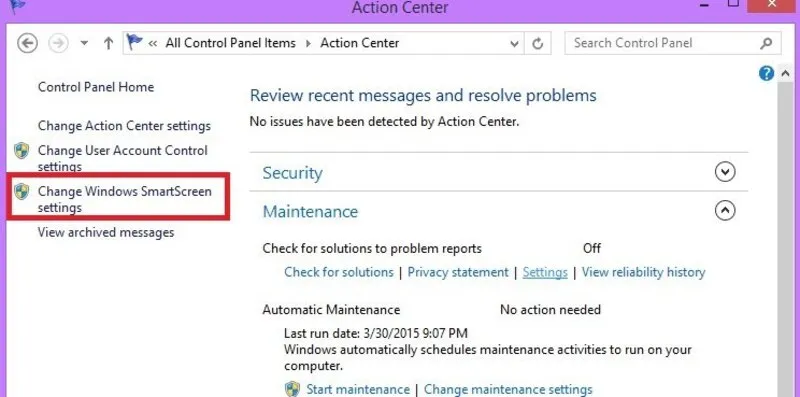
Task: Open Help with the blue question mark icon
Action: click(x=766, y=74)
